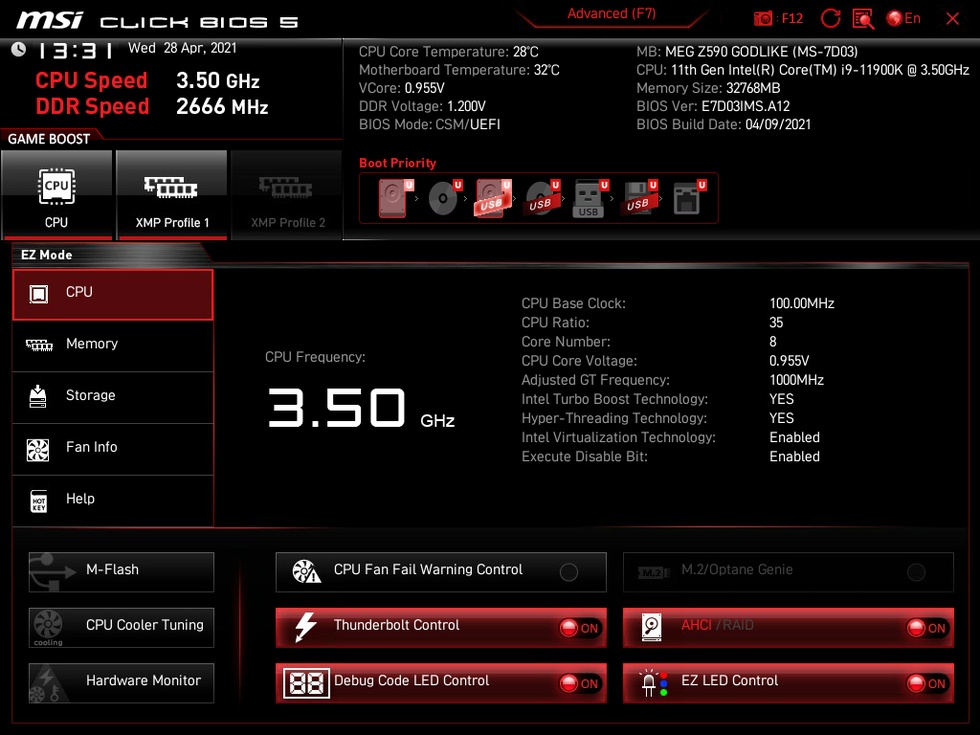
Task: Select the USB key boot device icon
Action: pos(590,199)
